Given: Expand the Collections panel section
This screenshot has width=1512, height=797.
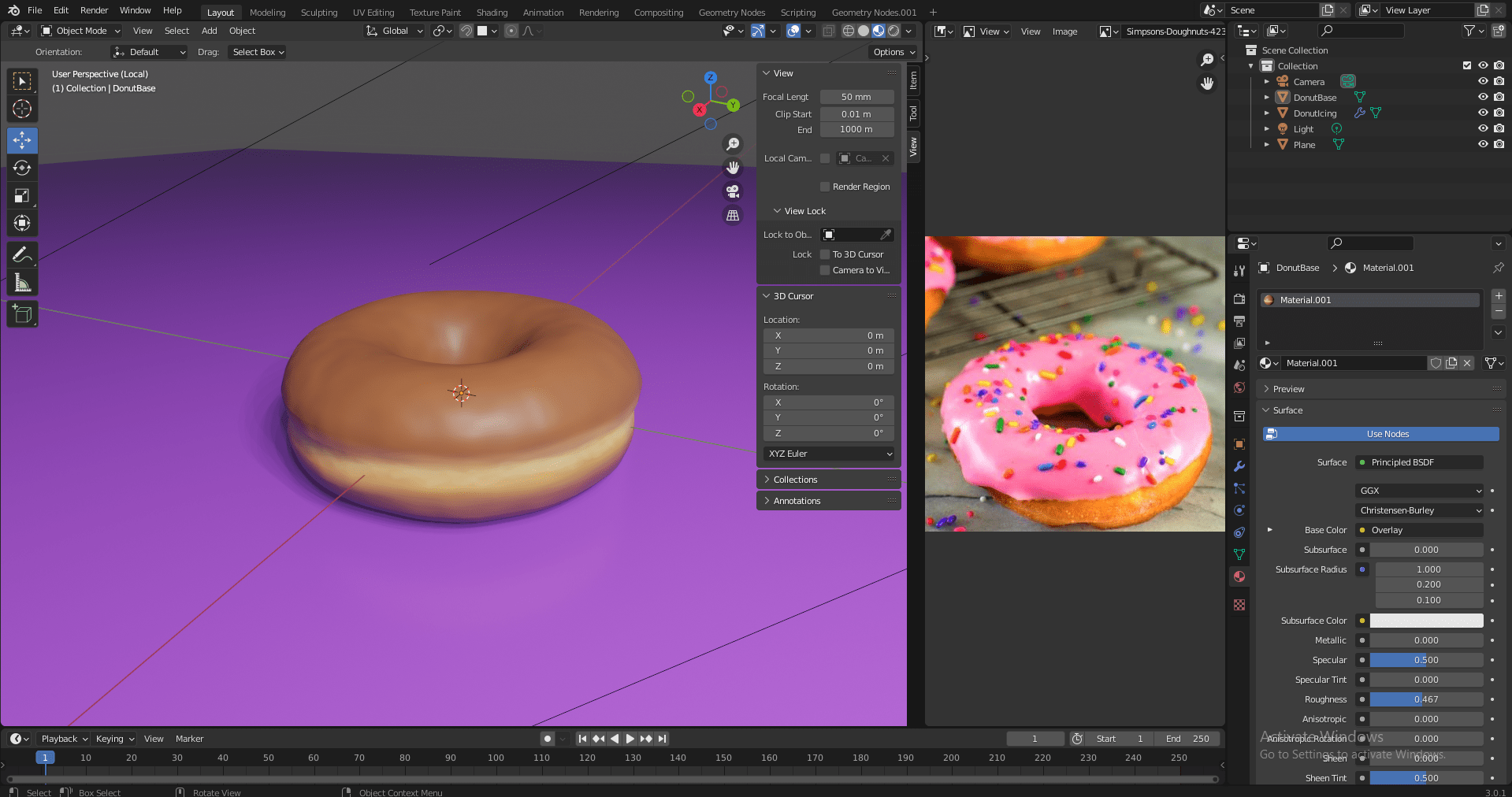Looking at the screenshot, I should coord(795,479).
